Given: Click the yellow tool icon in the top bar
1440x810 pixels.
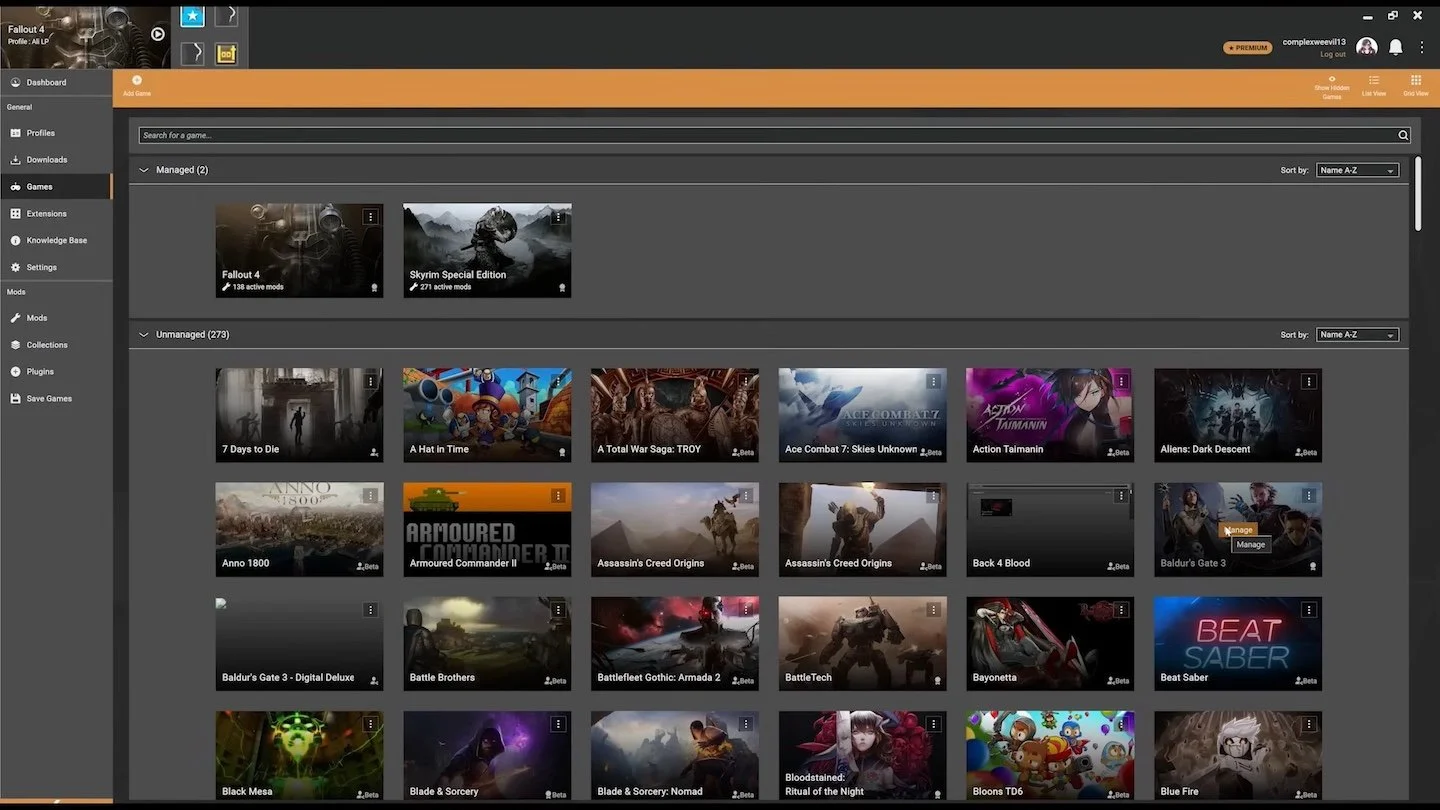Looking at the screenshot, I should click(227, 53).
